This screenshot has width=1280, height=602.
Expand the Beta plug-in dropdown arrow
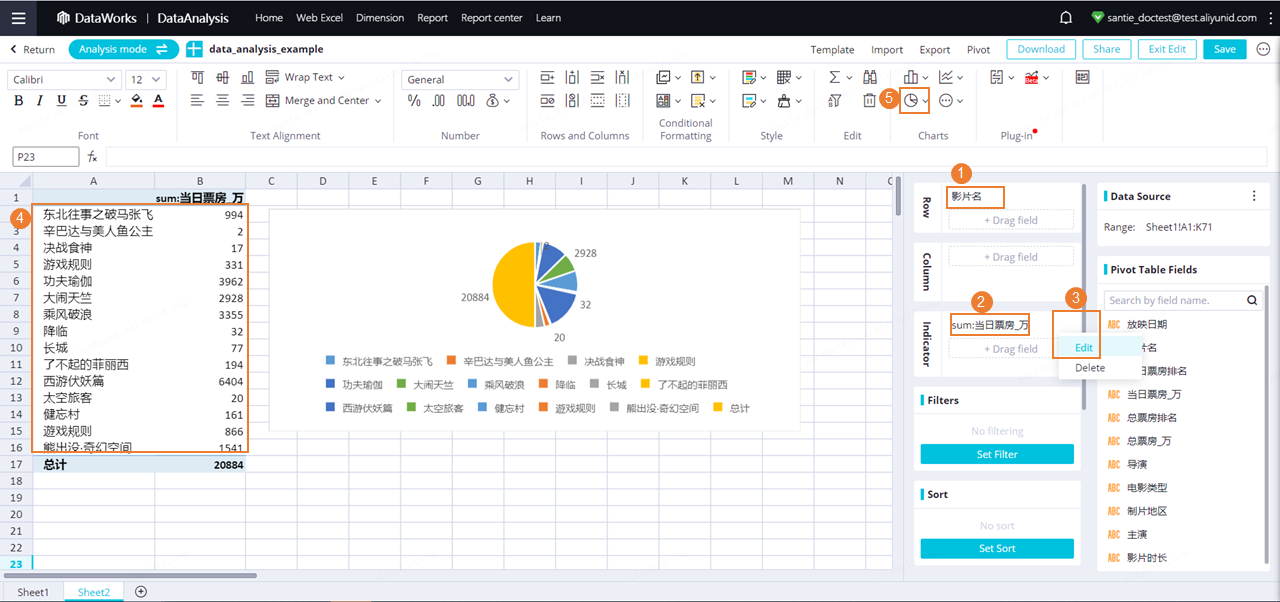[1047, 77]
